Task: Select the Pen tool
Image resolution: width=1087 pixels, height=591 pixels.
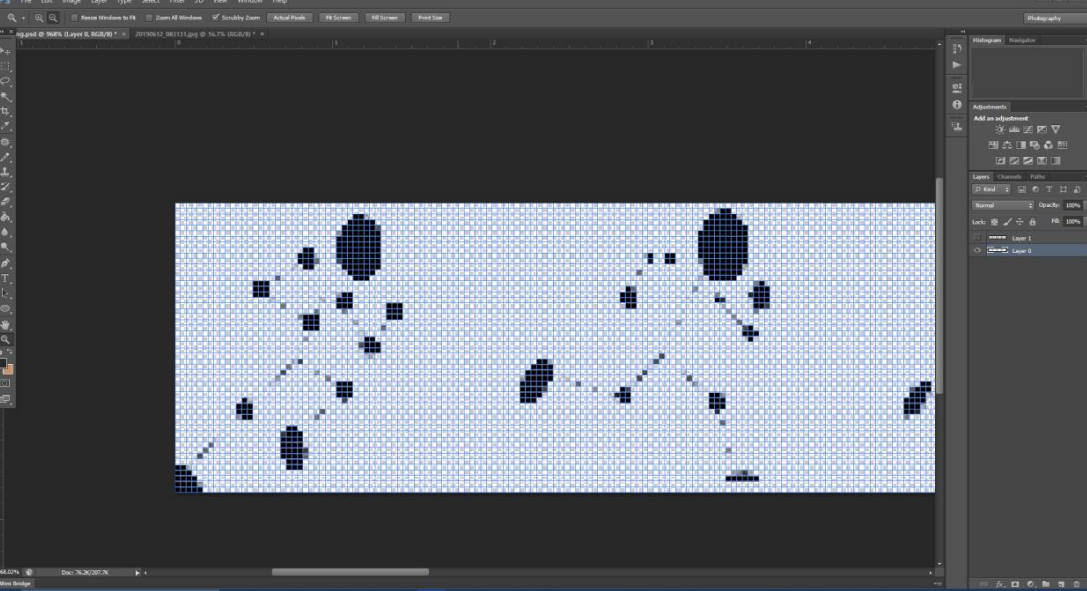Action: 6,263
